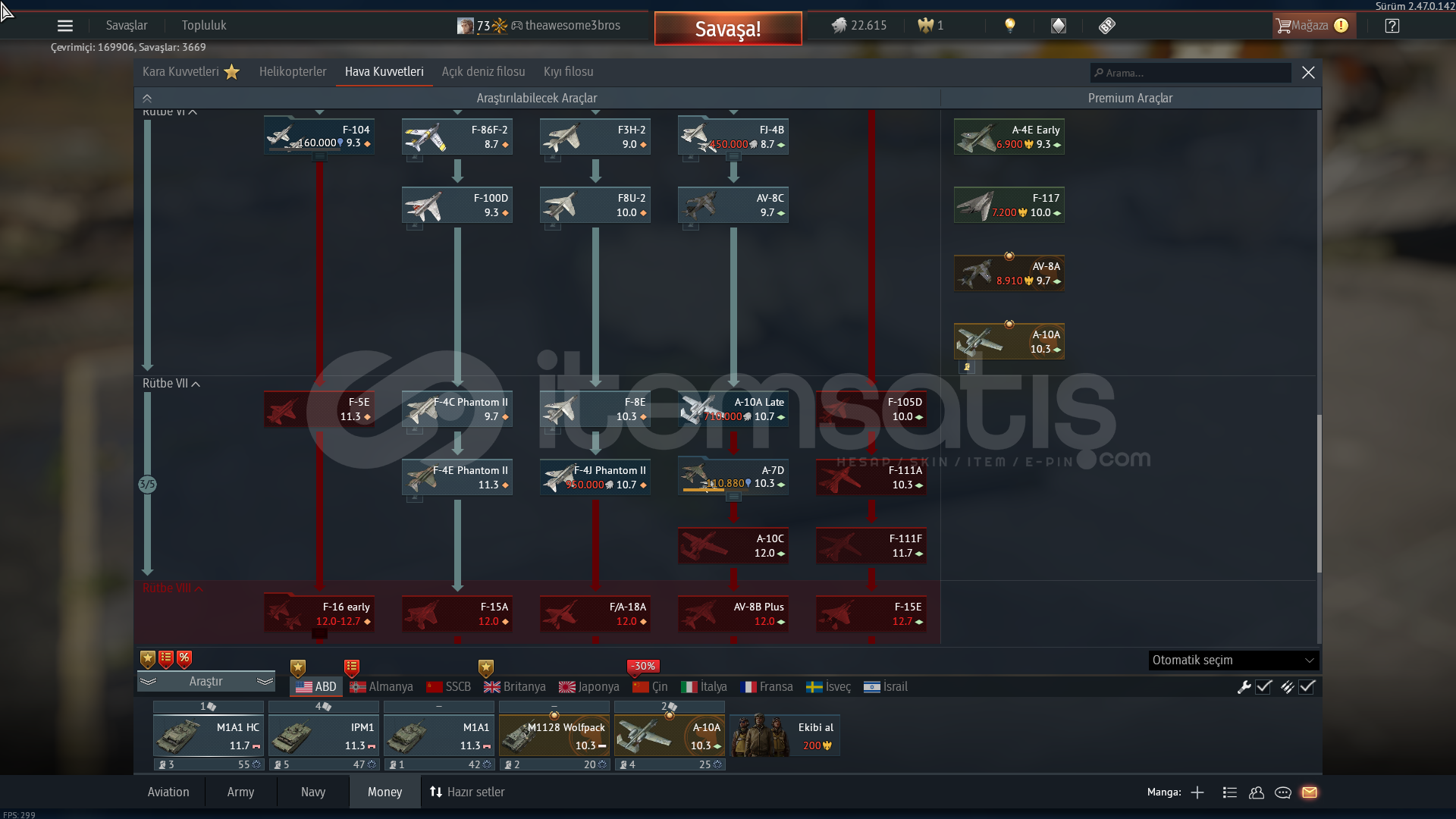Open the Savaşlar menu

click(x=127, y=26)
